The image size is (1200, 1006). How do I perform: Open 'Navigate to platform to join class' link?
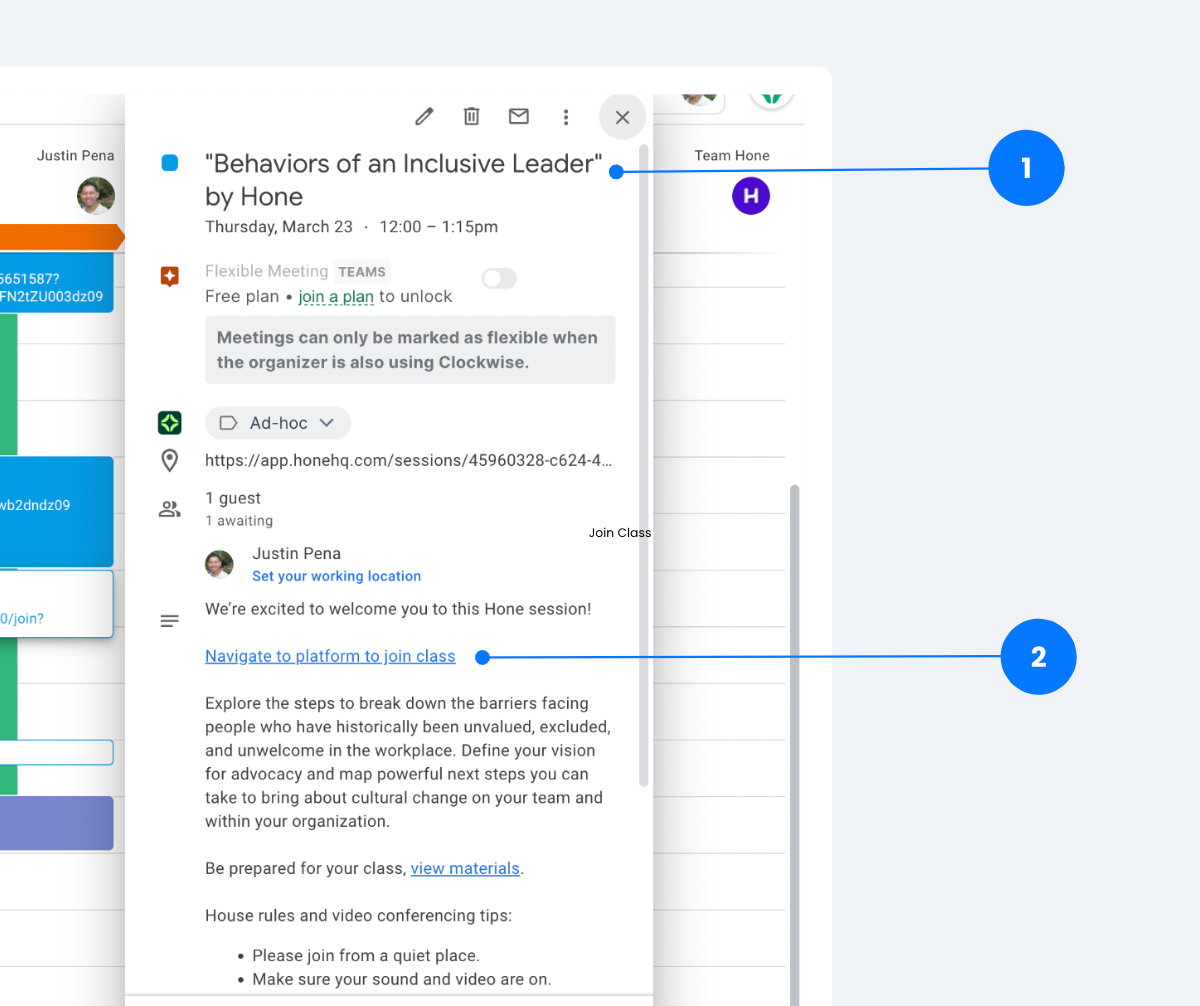point(330,656)
